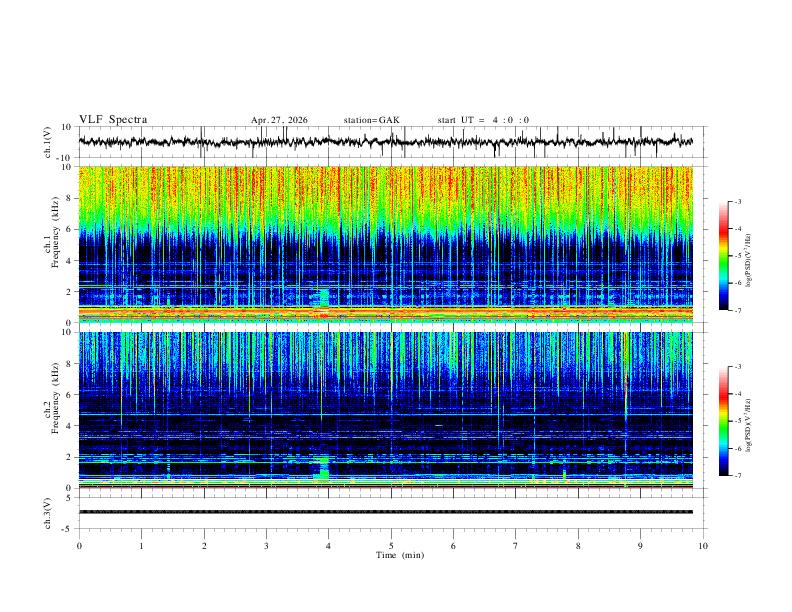Select the 9 minute tick label on the time axis
Screen dimensions: 792x612
[x=640, y=546]
